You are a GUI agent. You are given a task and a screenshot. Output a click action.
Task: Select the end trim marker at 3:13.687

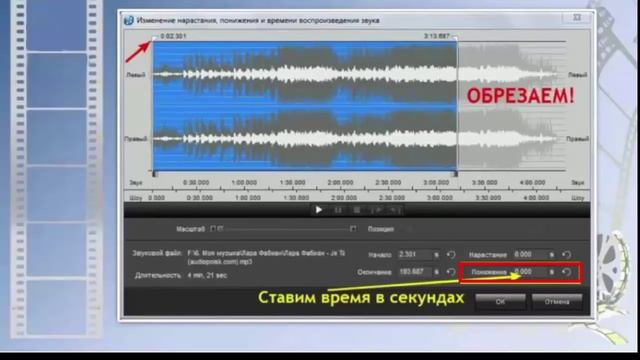[456, 38]
